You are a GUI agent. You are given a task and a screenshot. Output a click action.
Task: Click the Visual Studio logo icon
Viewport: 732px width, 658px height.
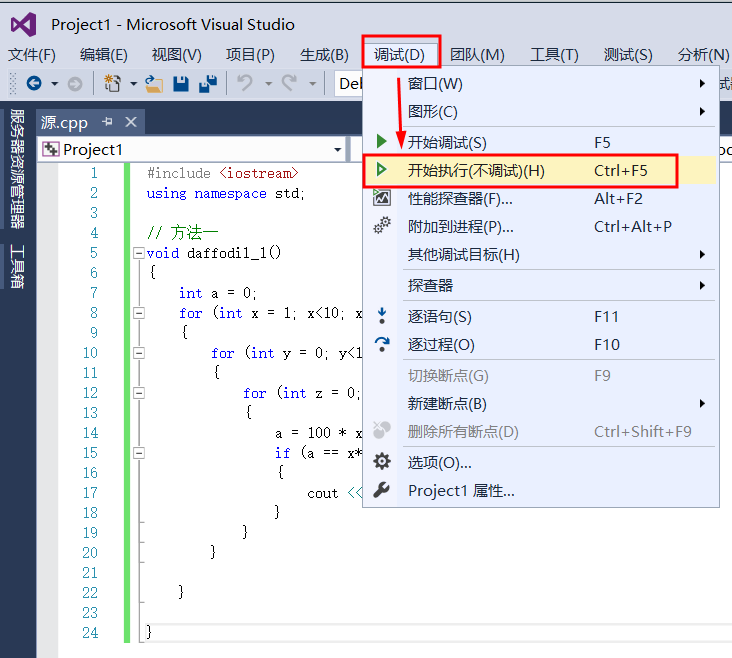(23, 25)
